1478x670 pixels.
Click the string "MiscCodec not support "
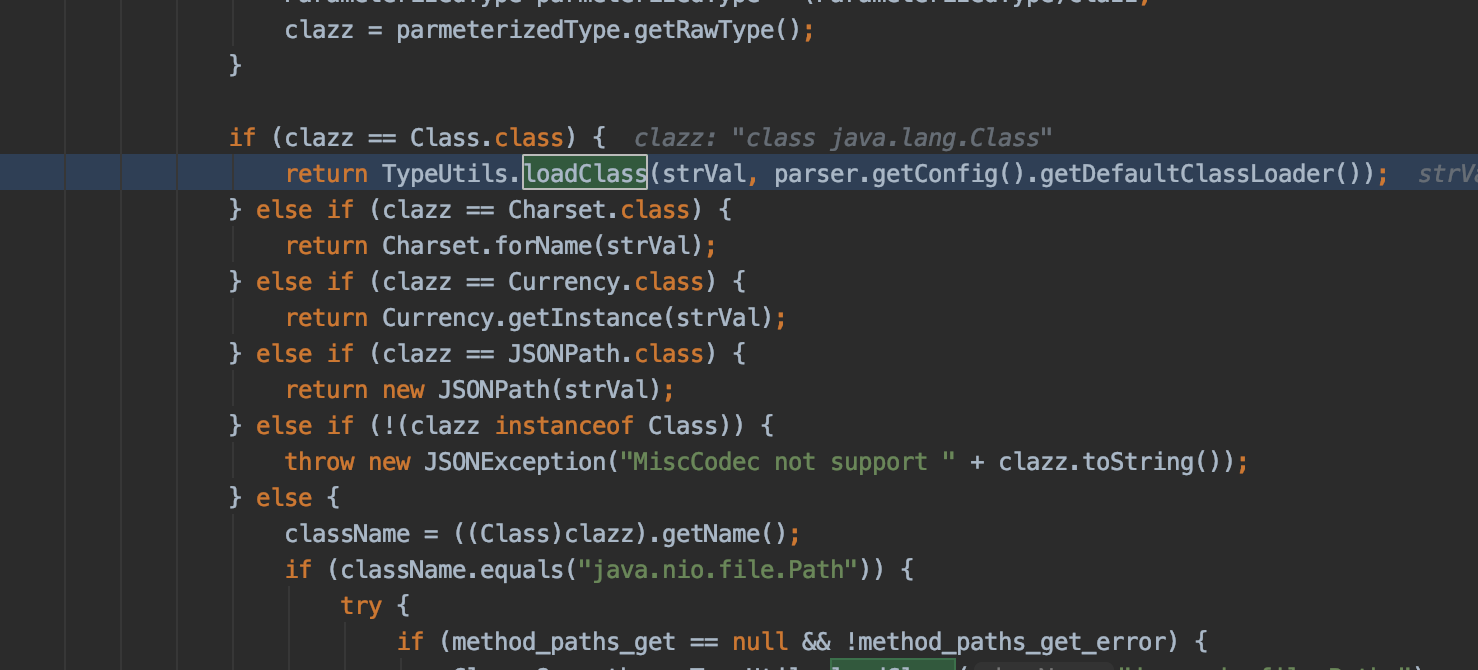click(x=787, y=462)
